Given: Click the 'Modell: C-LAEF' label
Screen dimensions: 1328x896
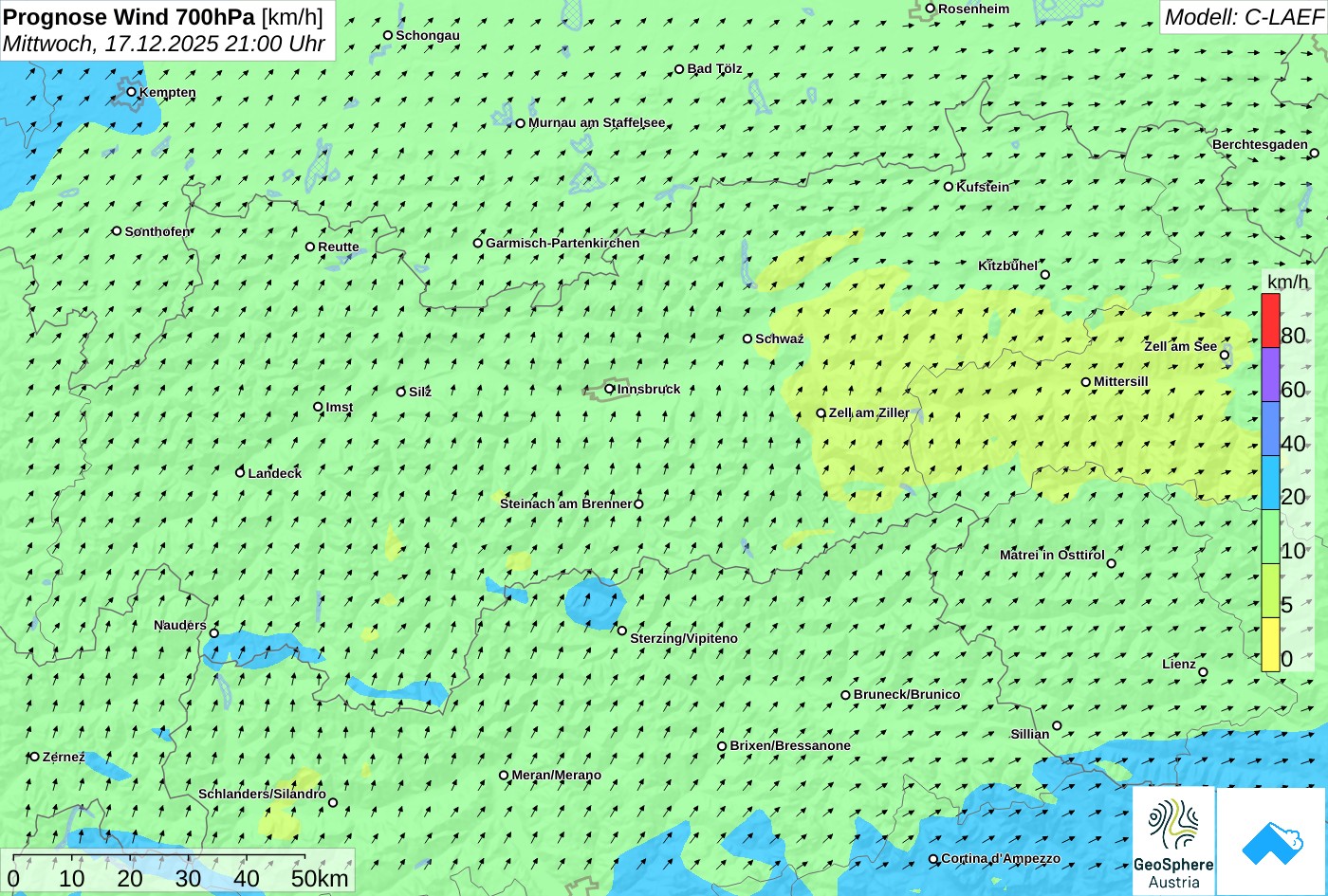Looking at the screenshot, I should (x=1243, y=16).
